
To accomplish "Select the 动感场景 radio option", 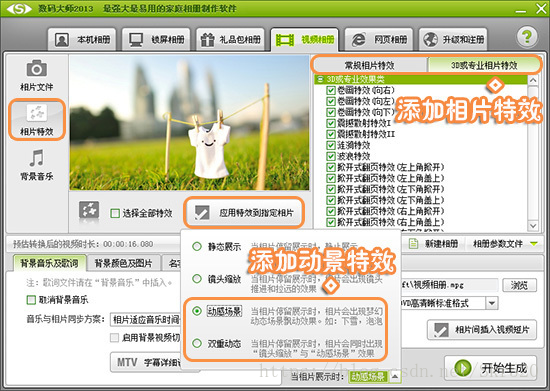I will [197, 311].
